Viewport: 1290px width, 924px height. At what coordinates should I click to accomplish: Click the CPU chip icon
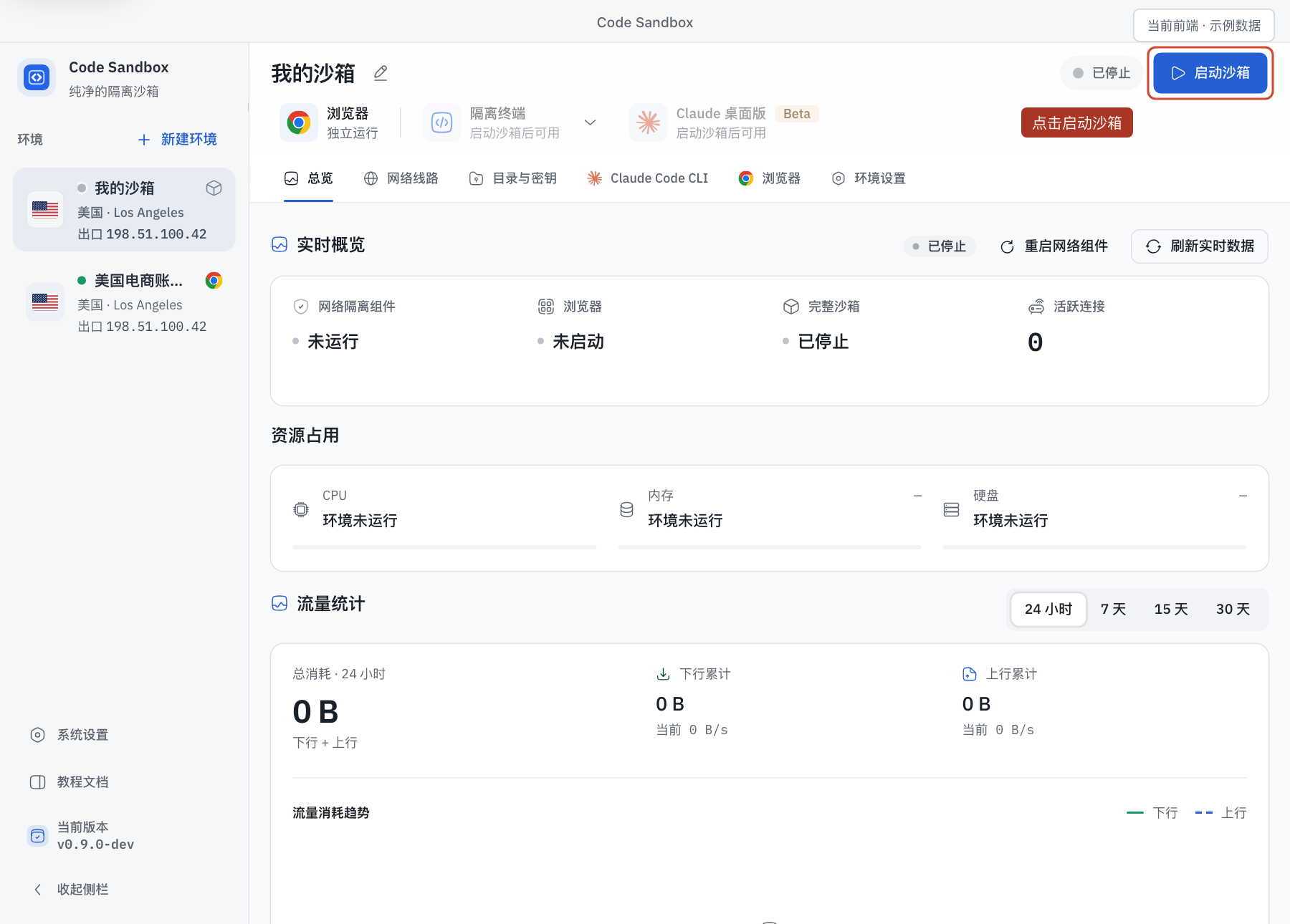[x=301, y=509]
